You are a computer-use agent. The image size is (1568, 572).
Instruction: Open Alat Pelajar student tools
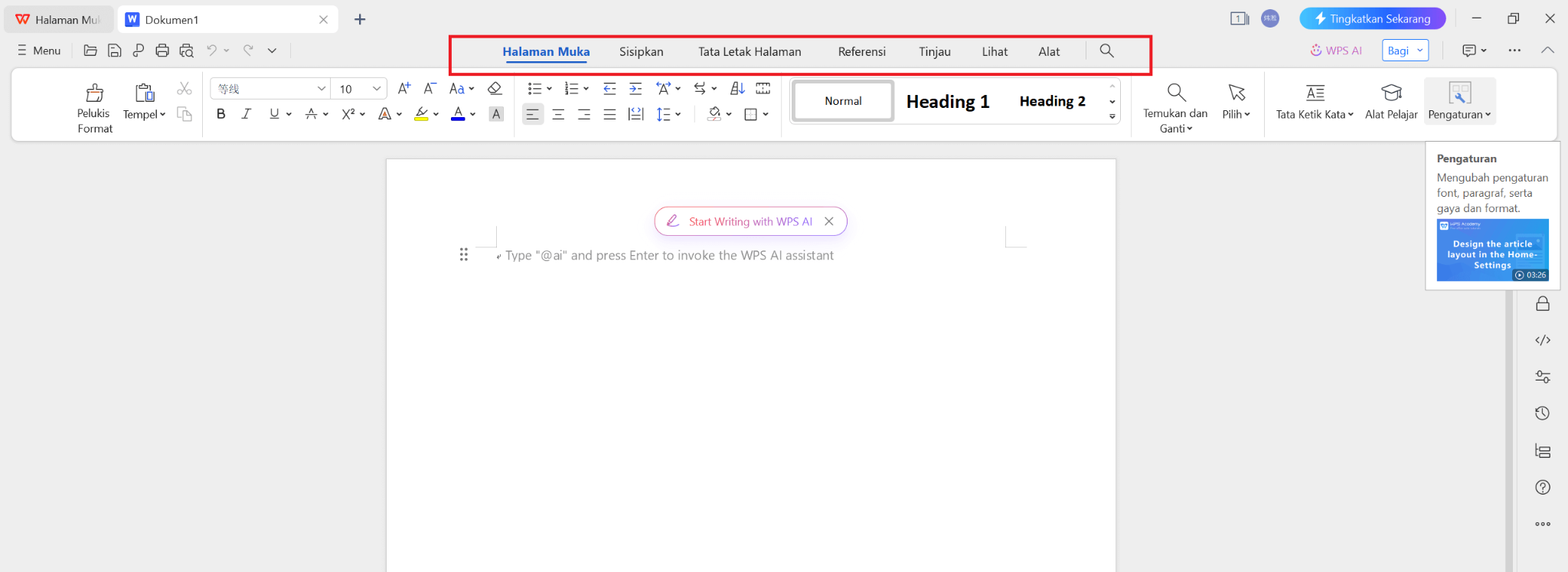(x=1390, y=101)
